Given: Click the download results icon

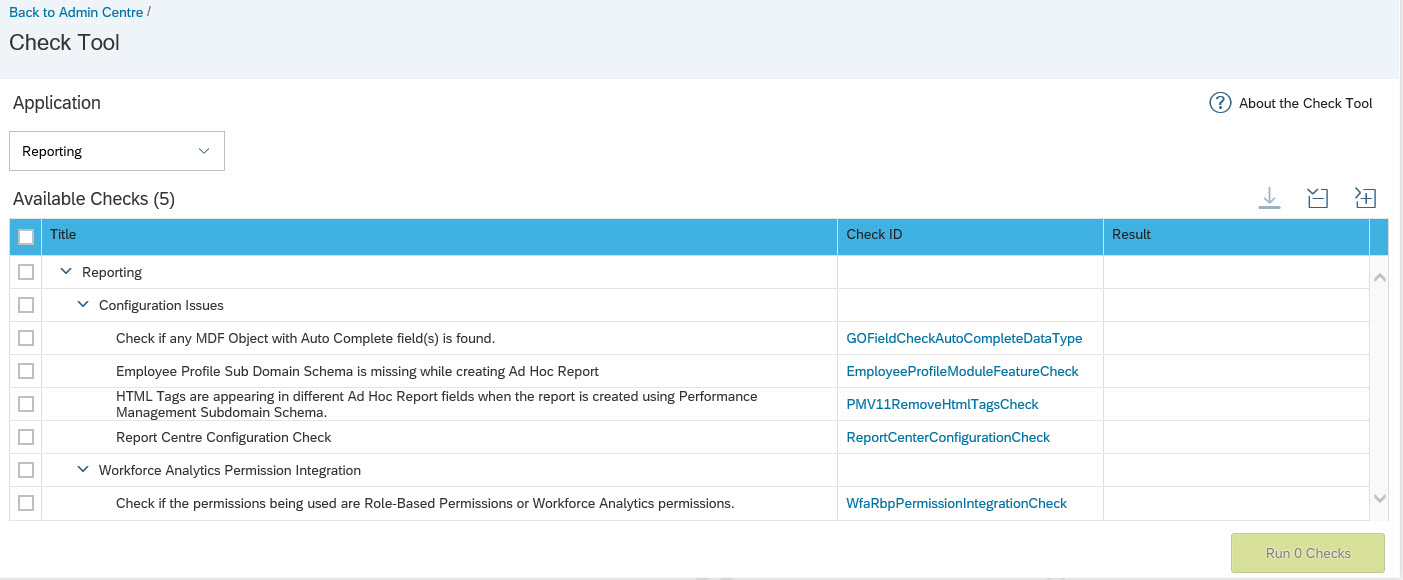Looking at the screenshot, I should coord(1269,198).
